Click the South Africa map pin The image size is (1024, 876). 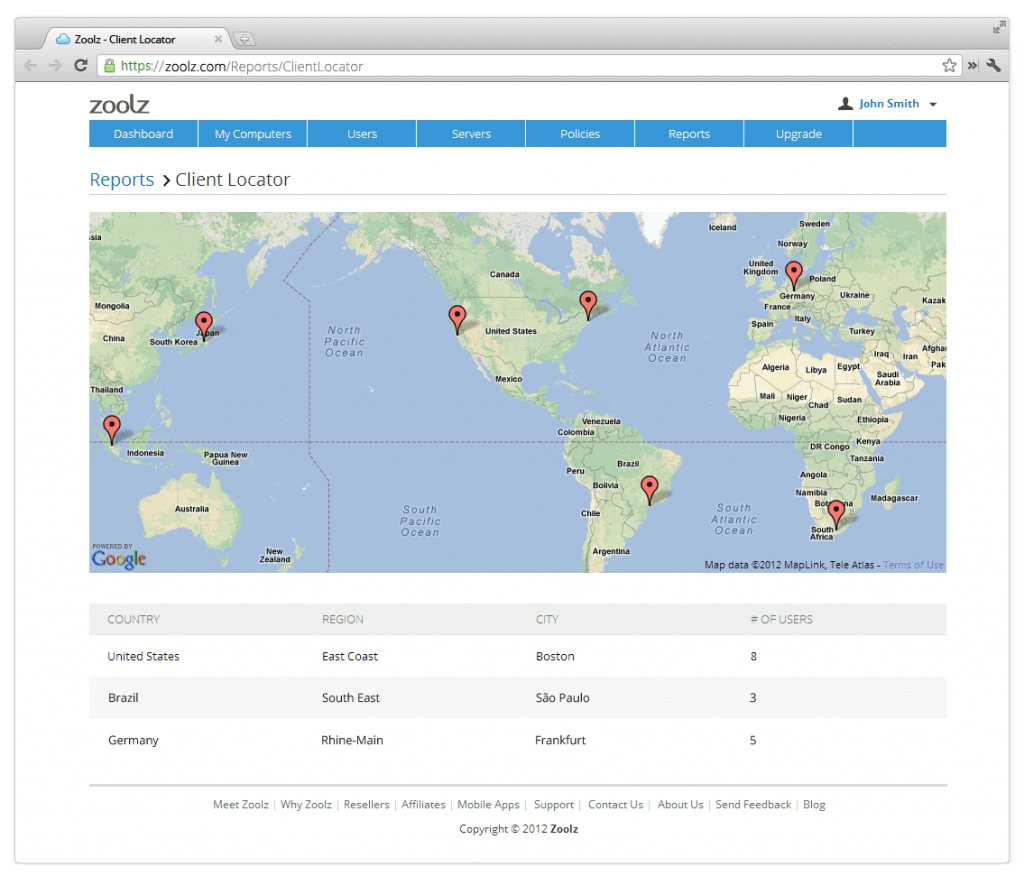click(x=836, y=510)
